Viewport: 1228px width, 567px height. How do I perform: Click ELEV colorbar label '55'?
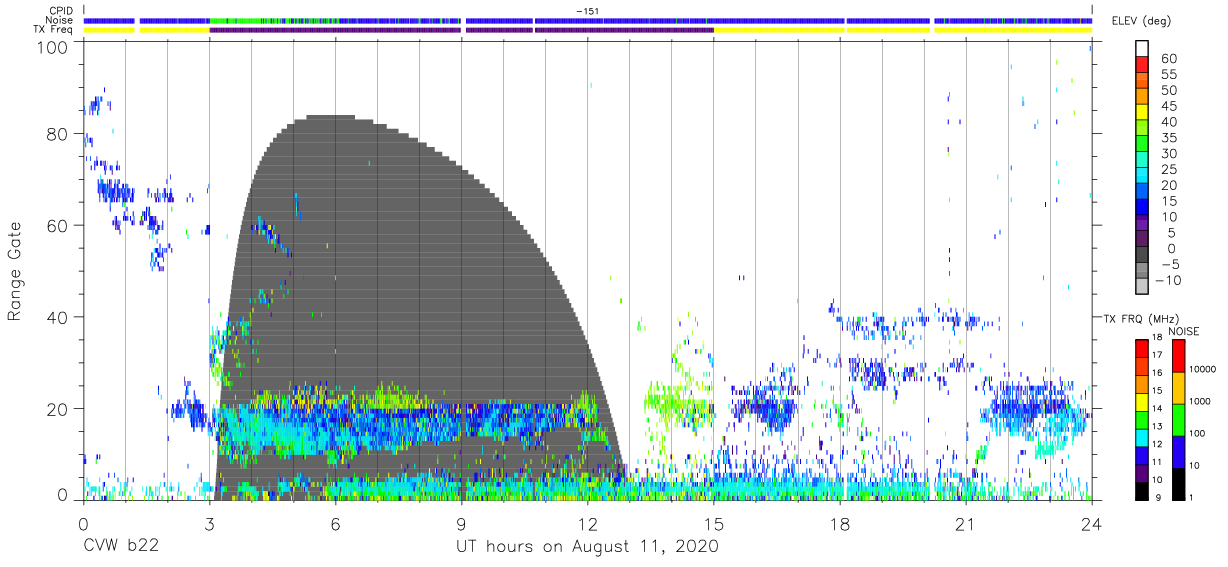(x=1169, y=74)
